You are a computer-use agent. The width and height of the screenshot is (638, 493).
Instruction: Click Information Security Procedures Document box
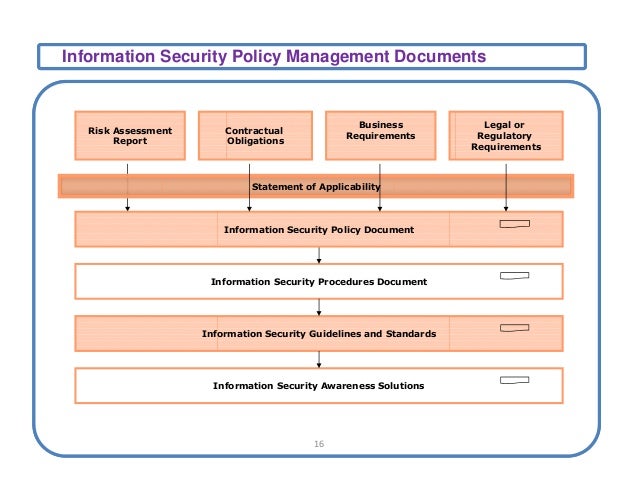pos(319,281)
